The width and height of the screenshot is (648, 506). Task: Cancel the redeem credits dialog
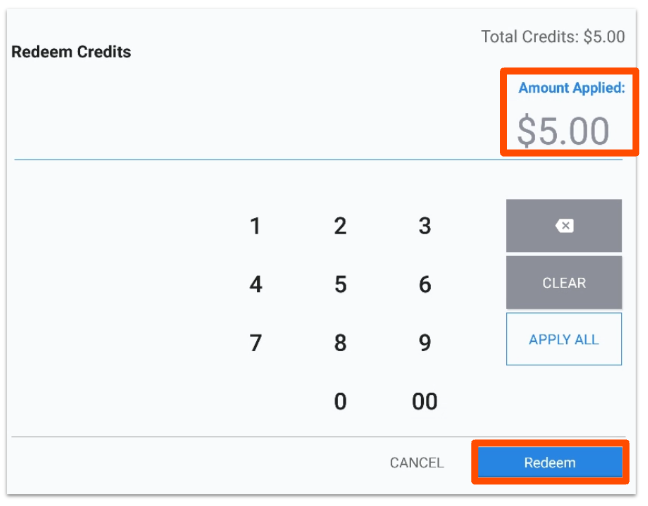pyautogui.click(x=417, y=463)
